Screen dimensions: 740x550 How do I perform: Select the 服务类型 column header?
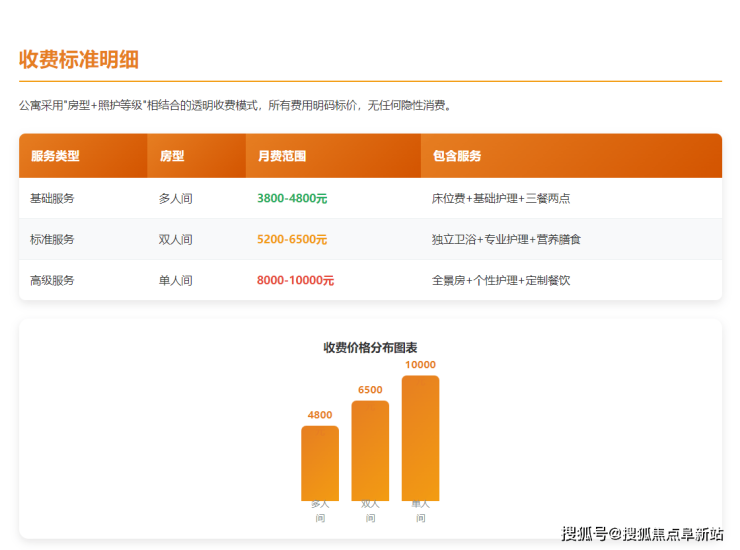pos(55,156)
